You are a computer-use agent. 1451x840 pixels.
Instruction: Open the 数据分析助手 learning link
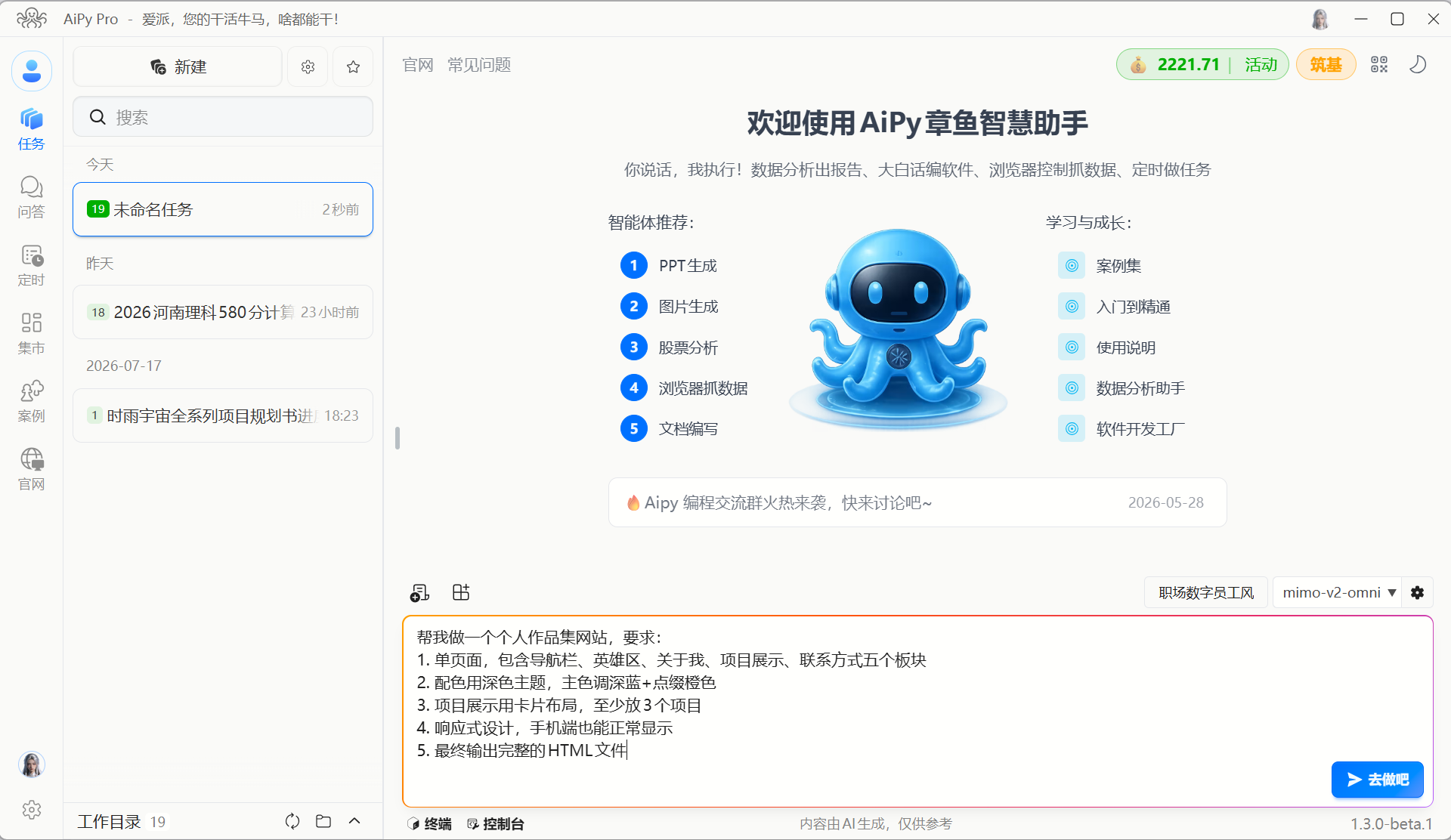click(1122, 388)
